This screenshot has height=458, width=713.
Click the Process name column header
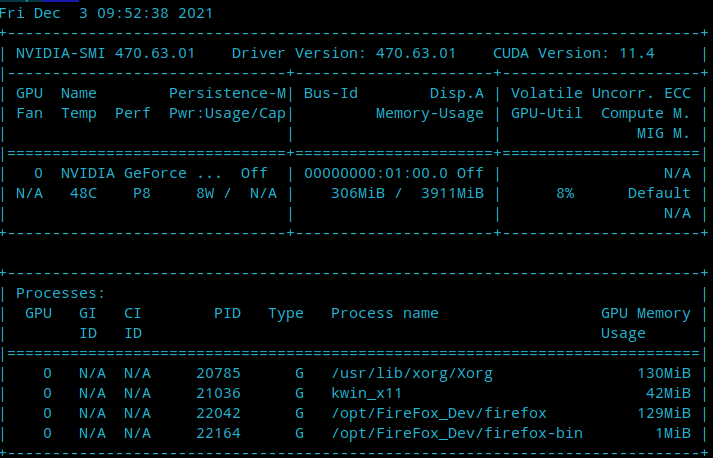(385, 313)
